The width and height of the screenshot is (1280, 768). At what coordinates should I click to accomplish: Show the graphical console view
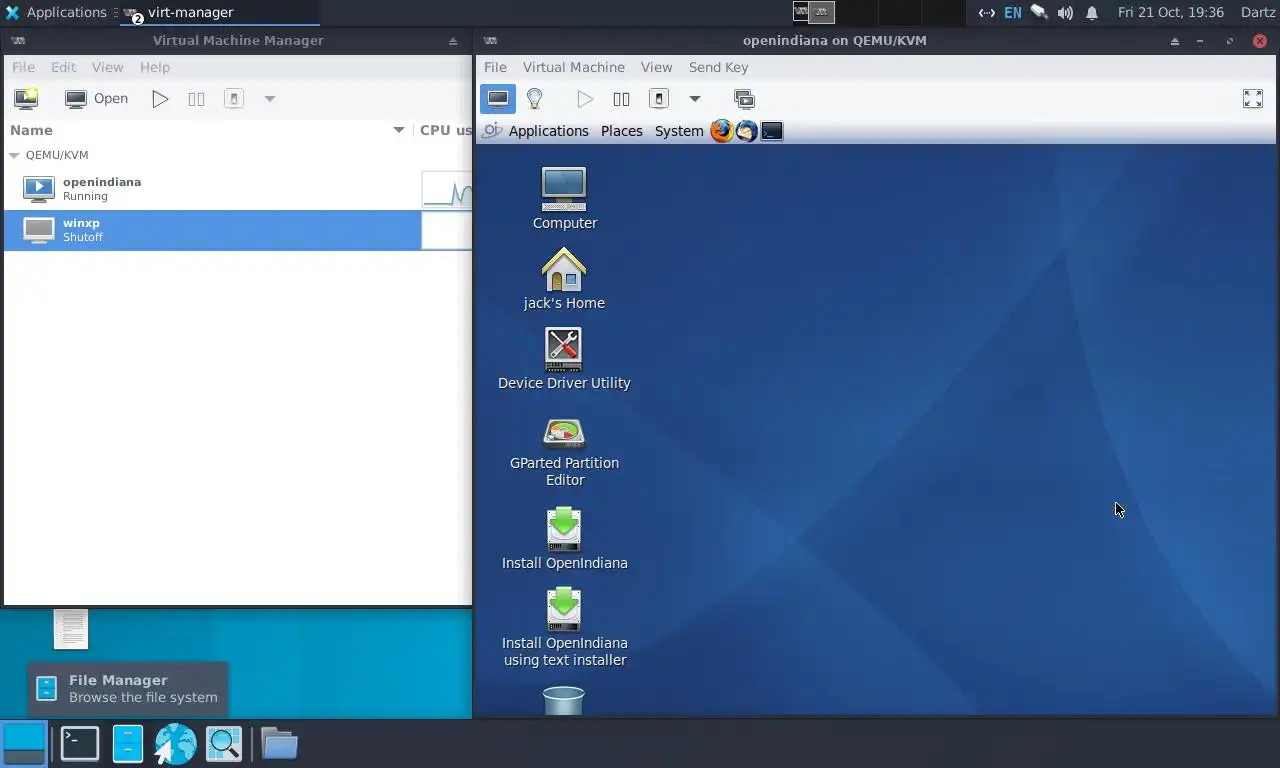[498, 98]
